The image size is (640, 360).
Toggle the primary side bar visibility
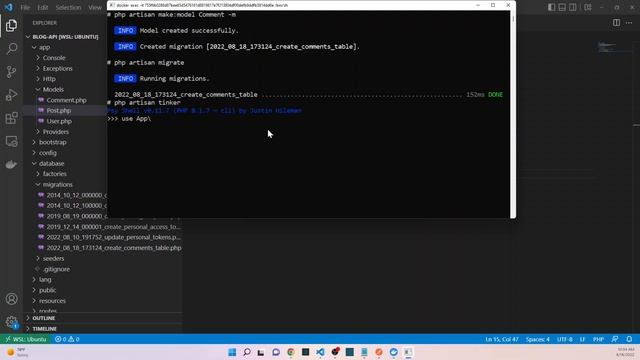551,7
